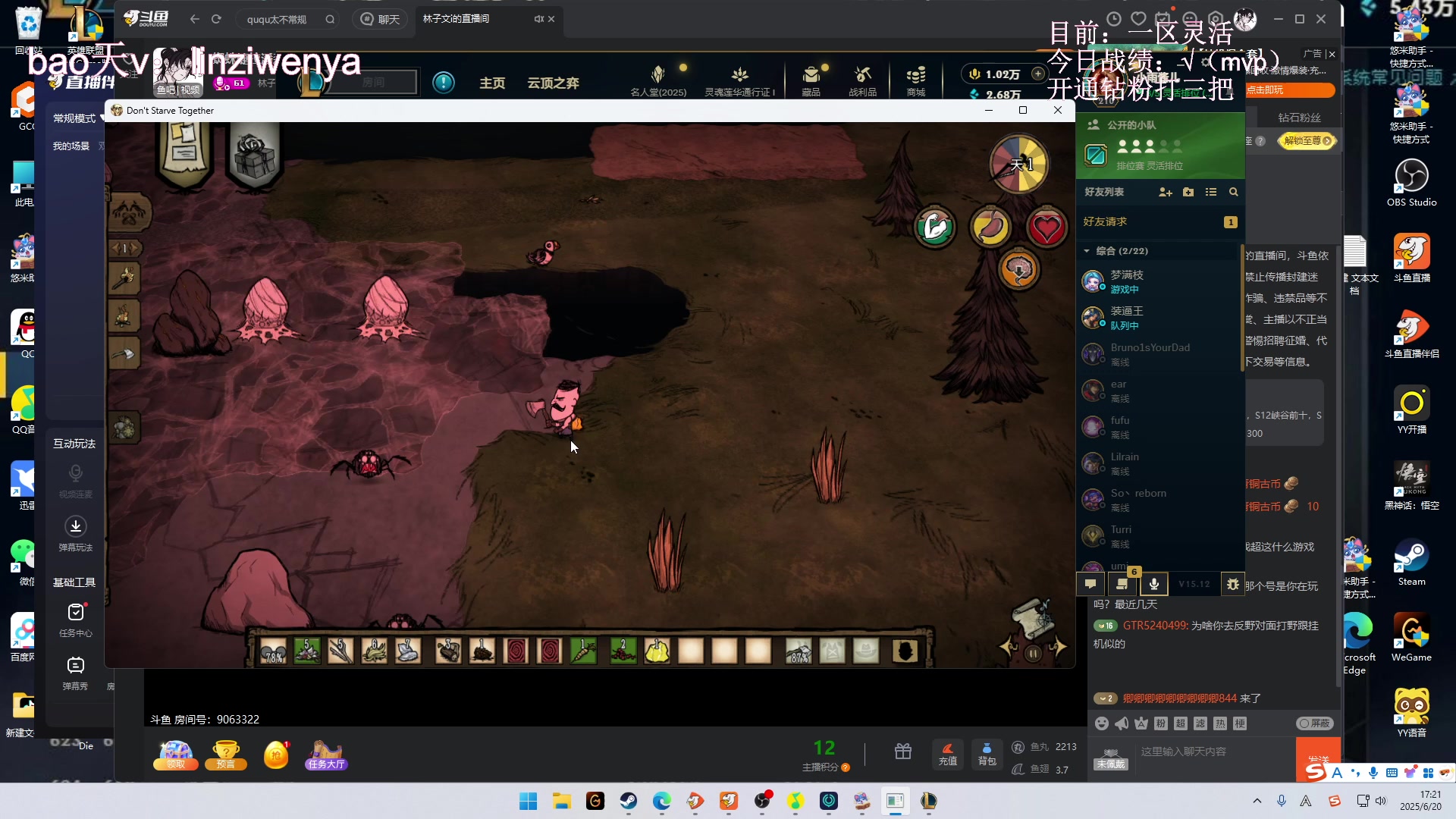
Task: Click the brain sanity meter
Action: [x=1018, y=270]
